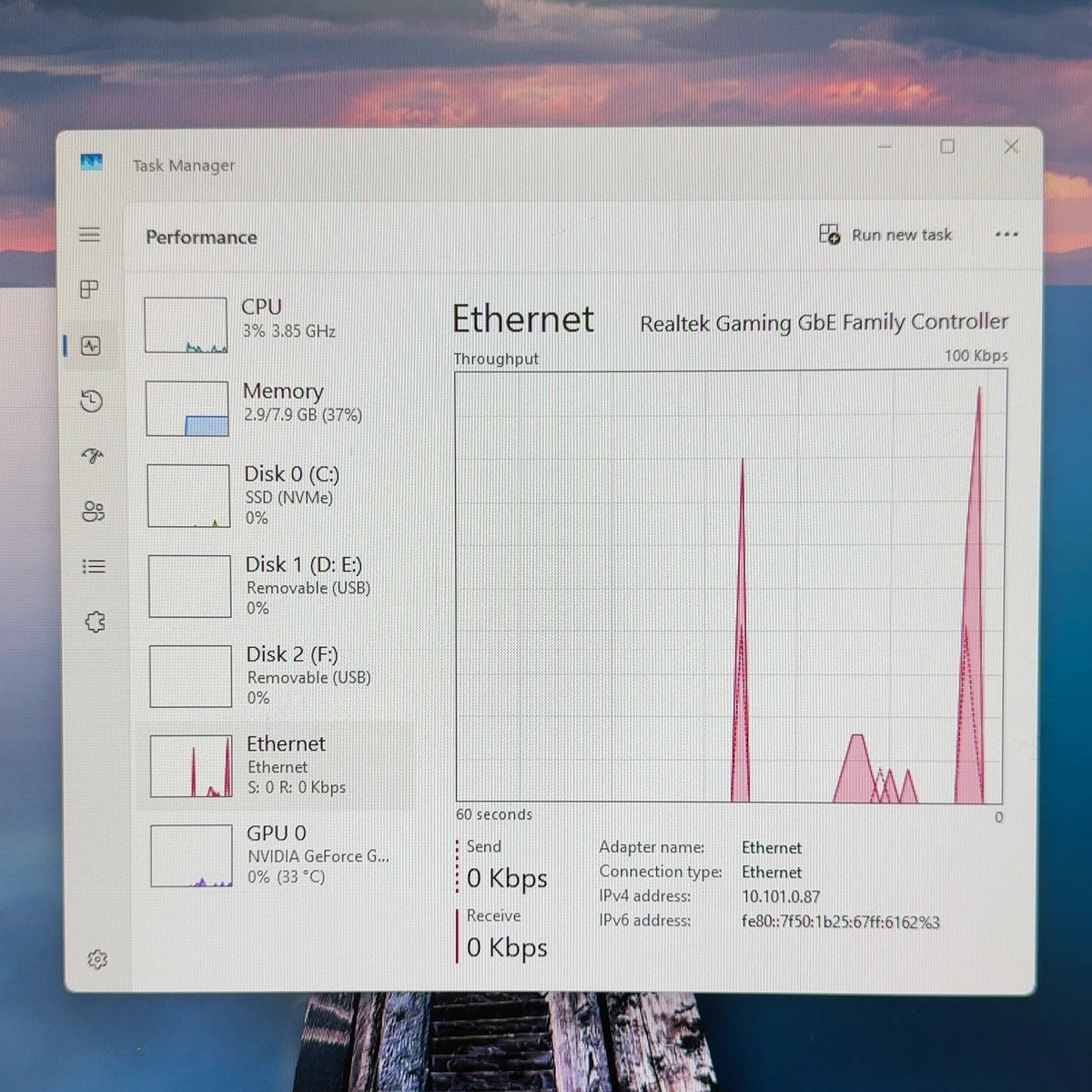Select the Ethernet performance item

pyautogui.click(x=276, y=765)
